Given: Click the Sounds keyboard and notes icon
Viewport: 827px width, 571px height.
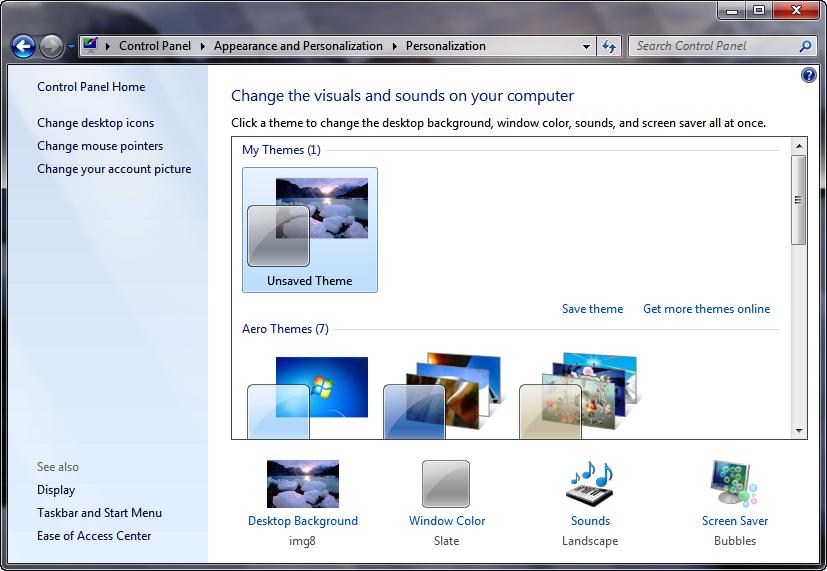Looking at the screenshot, I should [x=590, y=484].
